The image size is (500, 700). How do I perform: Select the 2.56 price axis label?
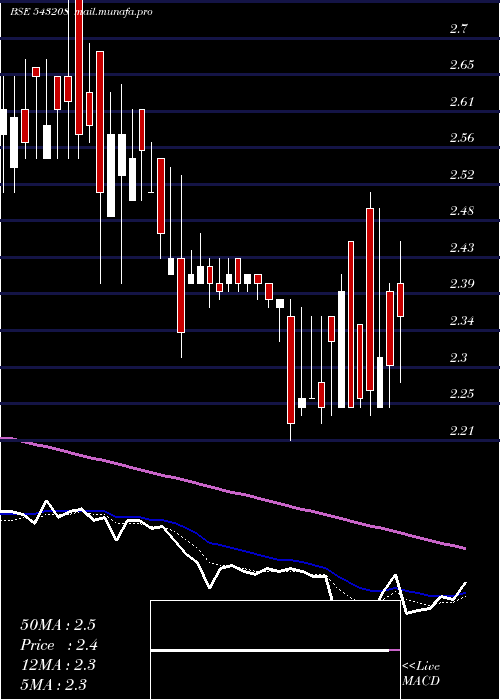pos(462,138)
